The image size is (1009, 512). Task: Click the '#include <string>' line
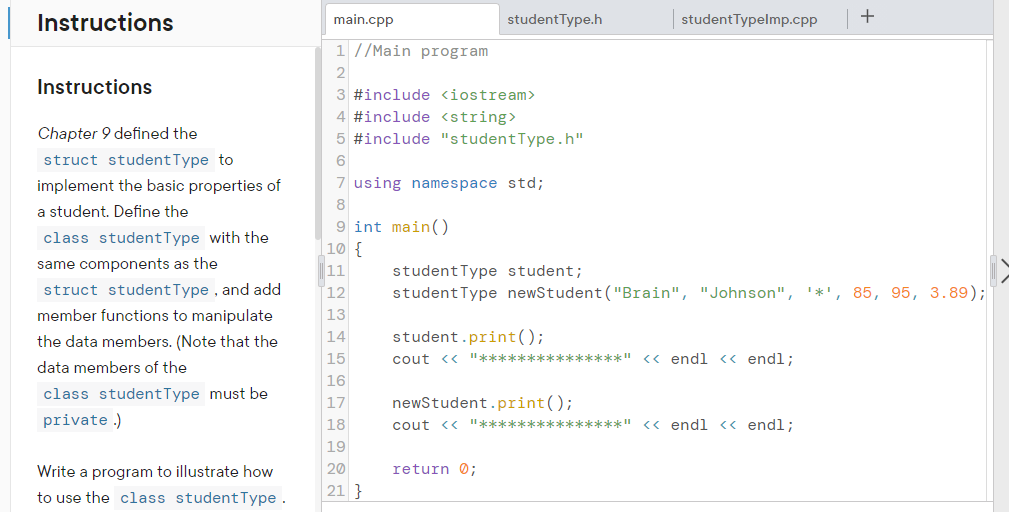[434, 117]
